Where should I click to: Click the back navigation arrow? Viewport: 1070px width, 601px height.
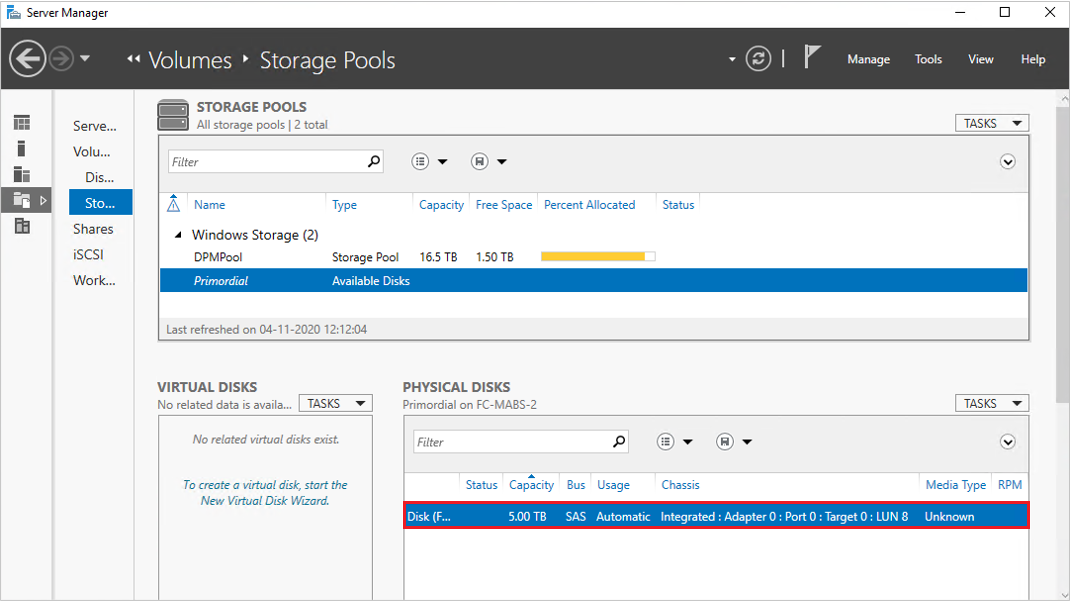point(28,59)
